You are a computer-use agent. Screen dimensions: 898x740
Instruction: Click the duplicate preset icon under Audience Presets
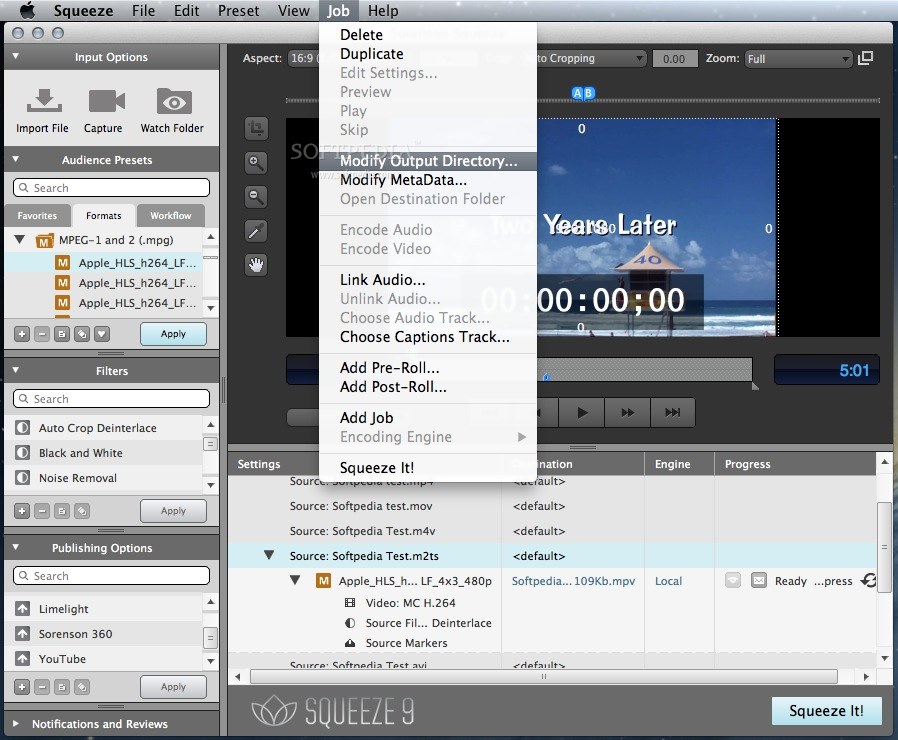pyautogui.click(x=82, y=334)
